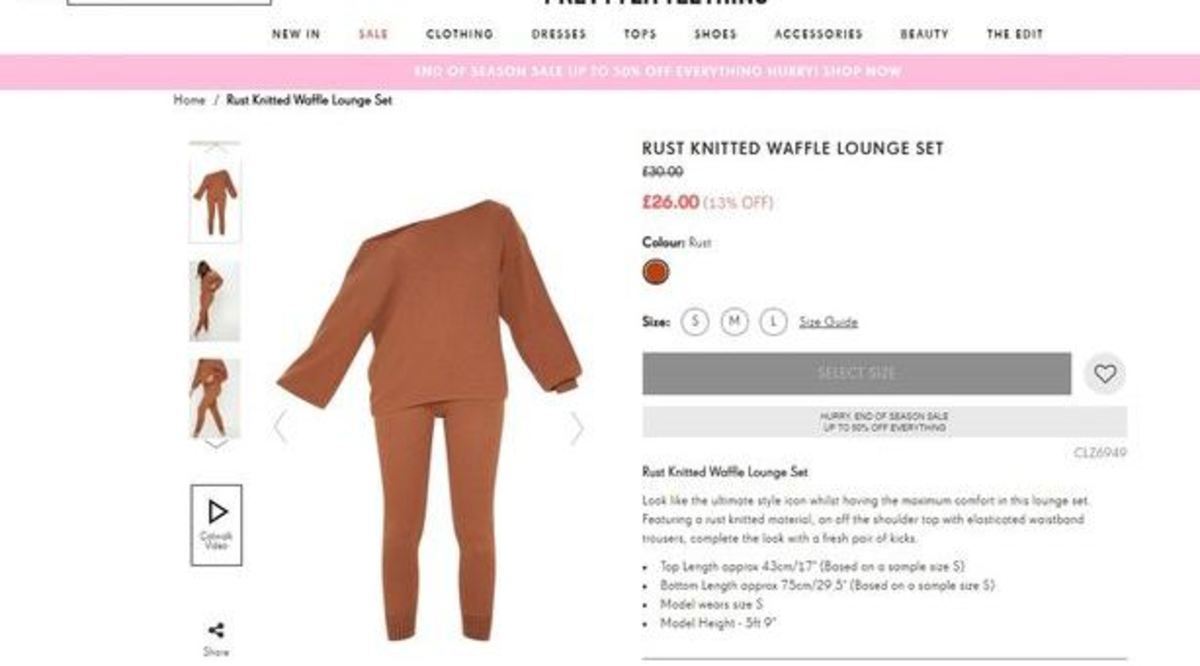View first product thumbnail
The image size is (1200, 666).
tap(215, 199)
